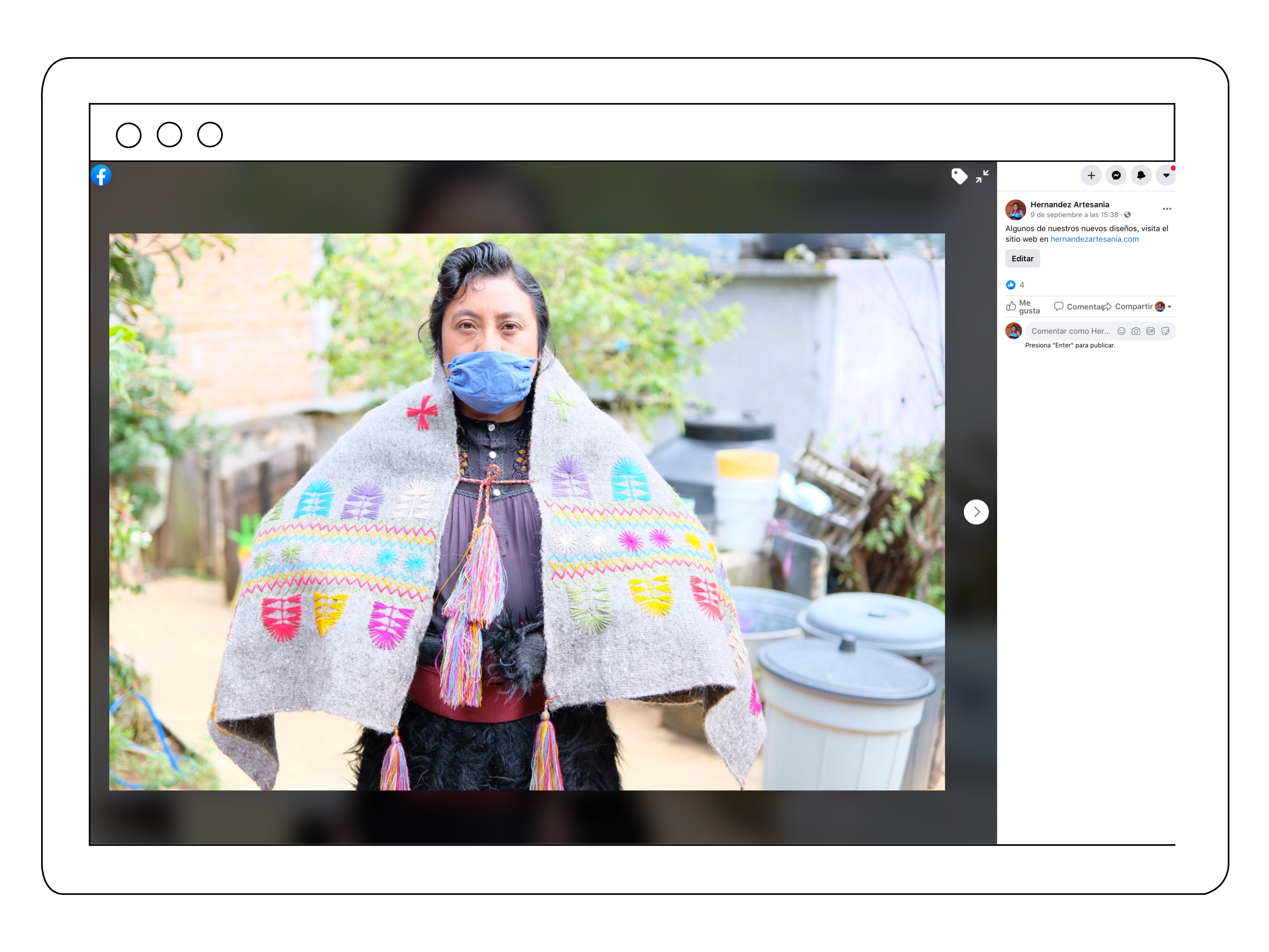1269x952 pixels.
Task: Go to the next photo with the arrow
Action: tap(976, 512)
